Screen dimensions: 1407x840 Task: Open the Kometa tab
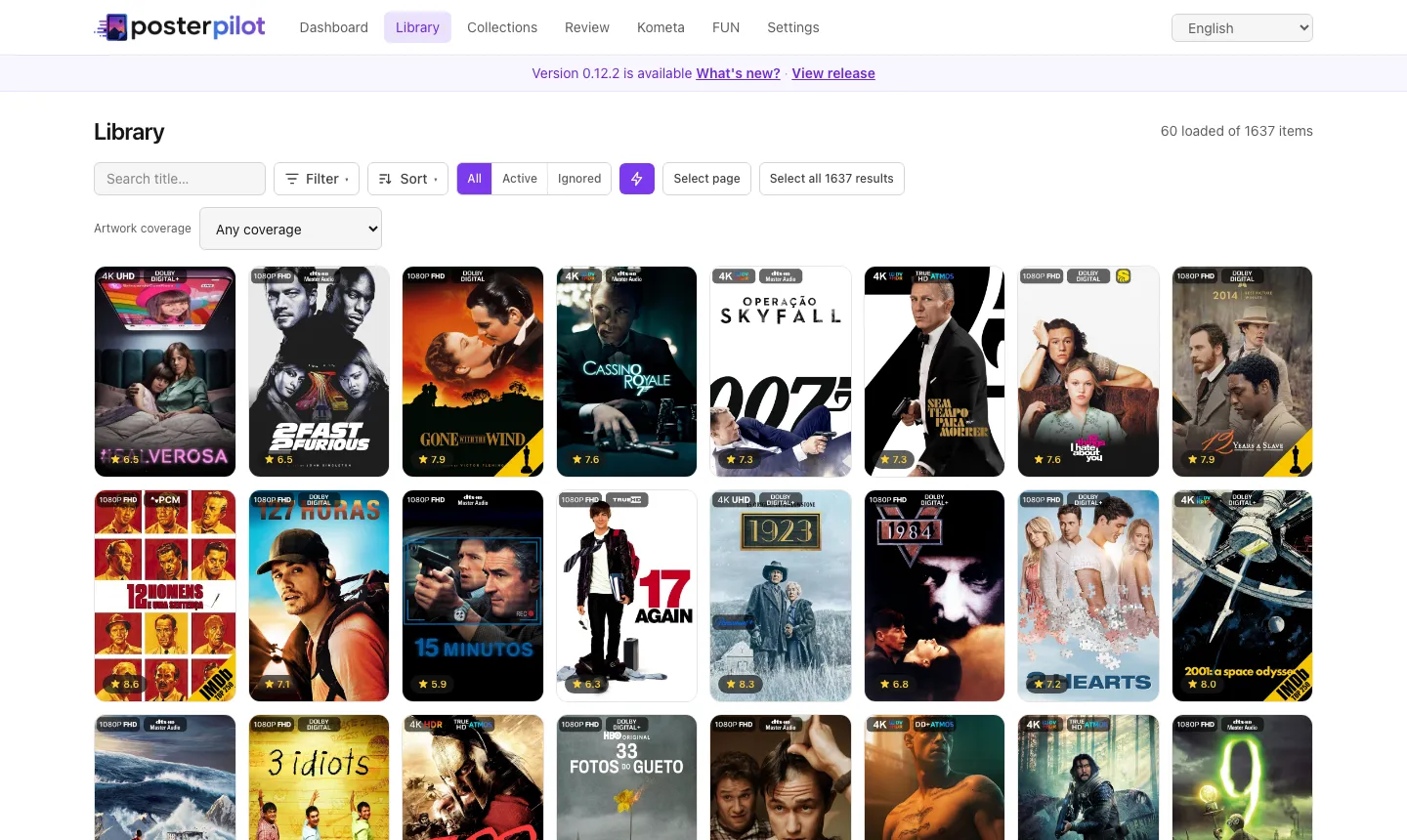tap(661, 27)
